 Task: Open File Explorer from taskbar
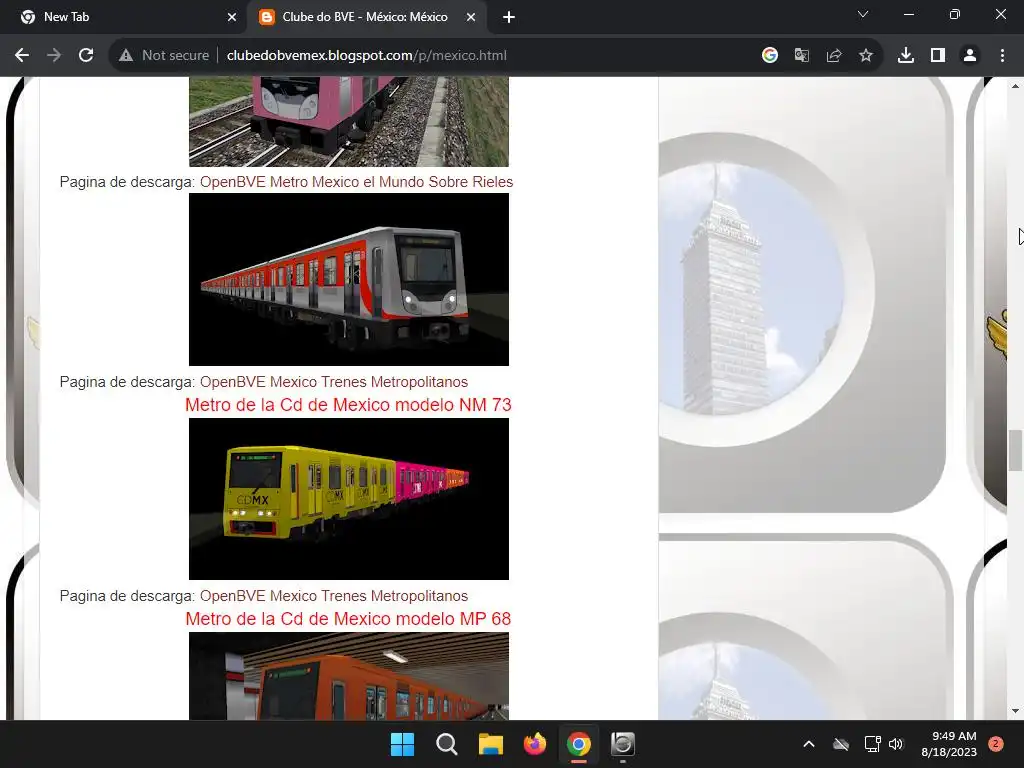pyautogui.click(x=490, y=744)
